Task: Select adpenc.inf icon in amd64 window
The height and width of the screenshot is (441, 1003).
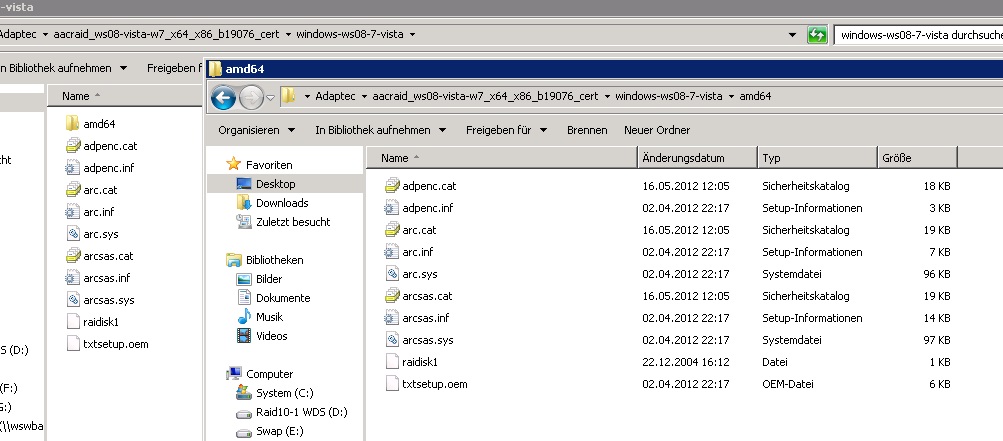Action: (392, 208)
